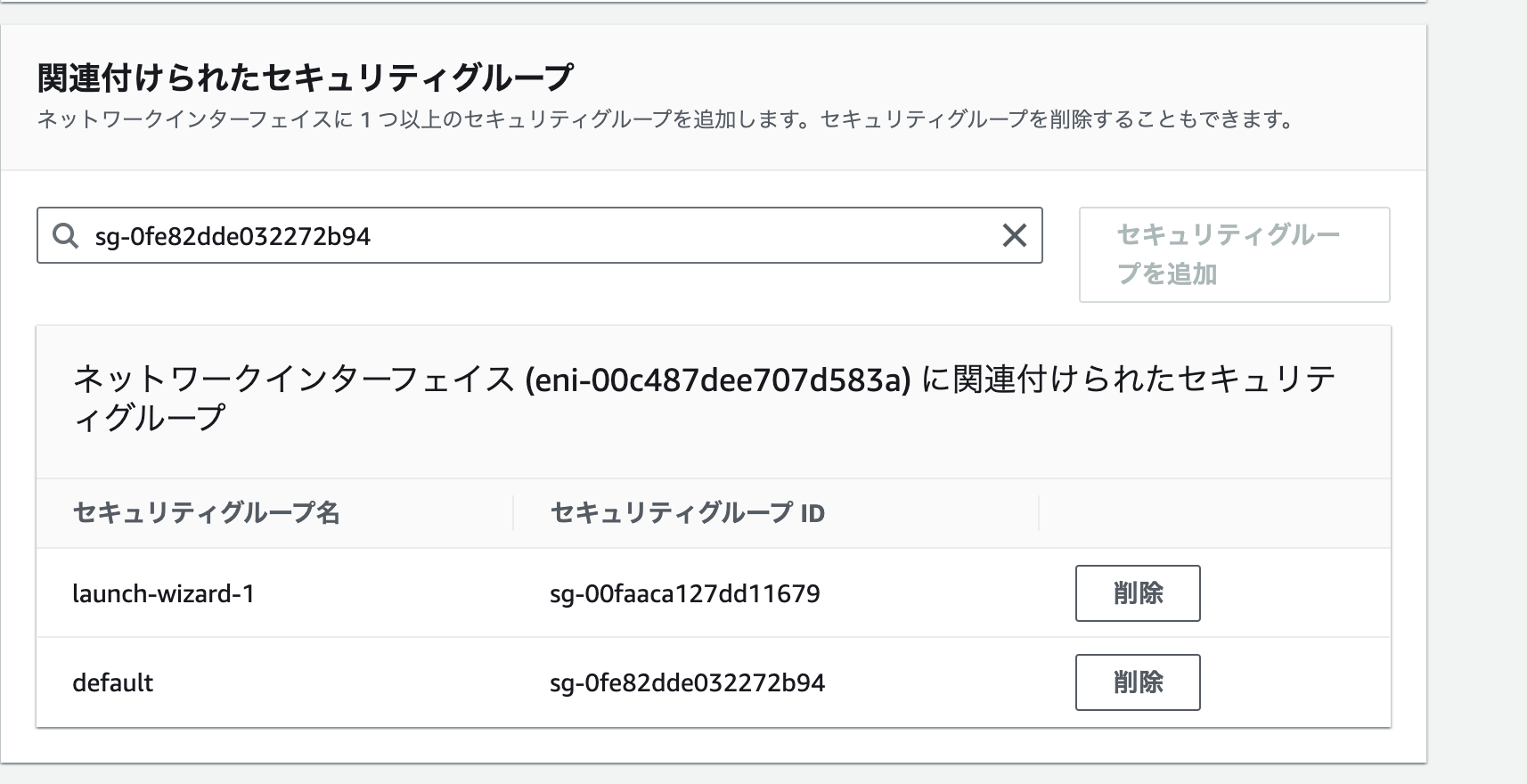Click the 関連付けられたセキュリティグループ section heading
The height and width of the screenshot is (784, 1527).
click(x=305, y=78)
